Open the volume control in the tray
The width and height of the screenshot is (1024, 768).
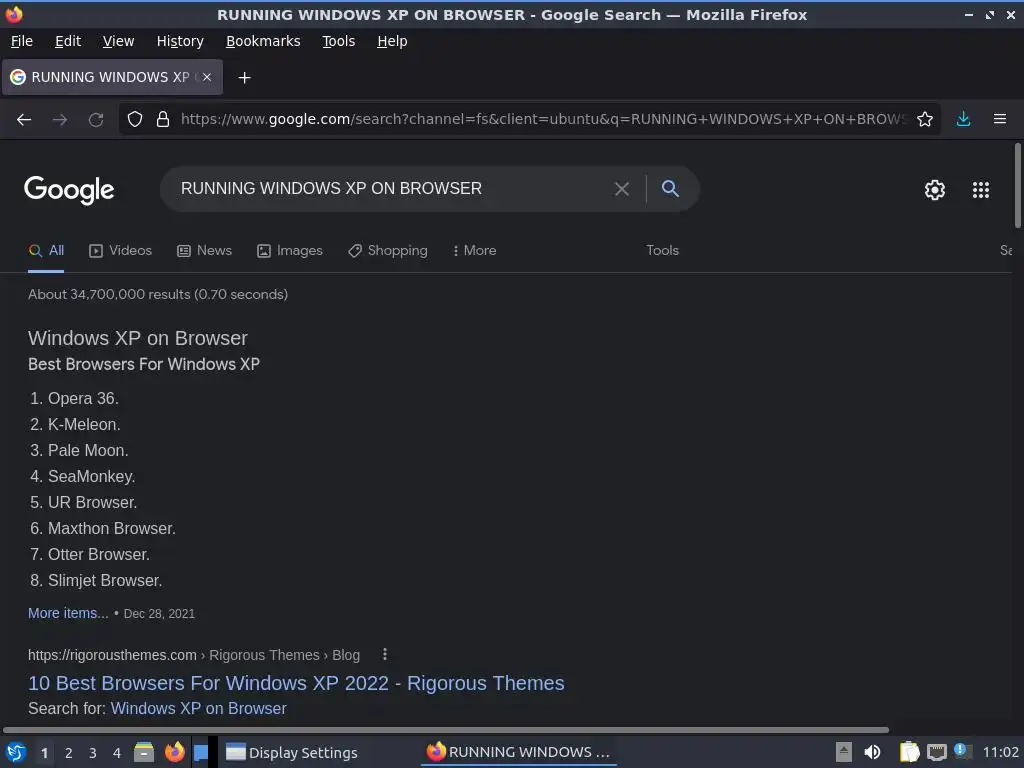click(x=872, y=752)
